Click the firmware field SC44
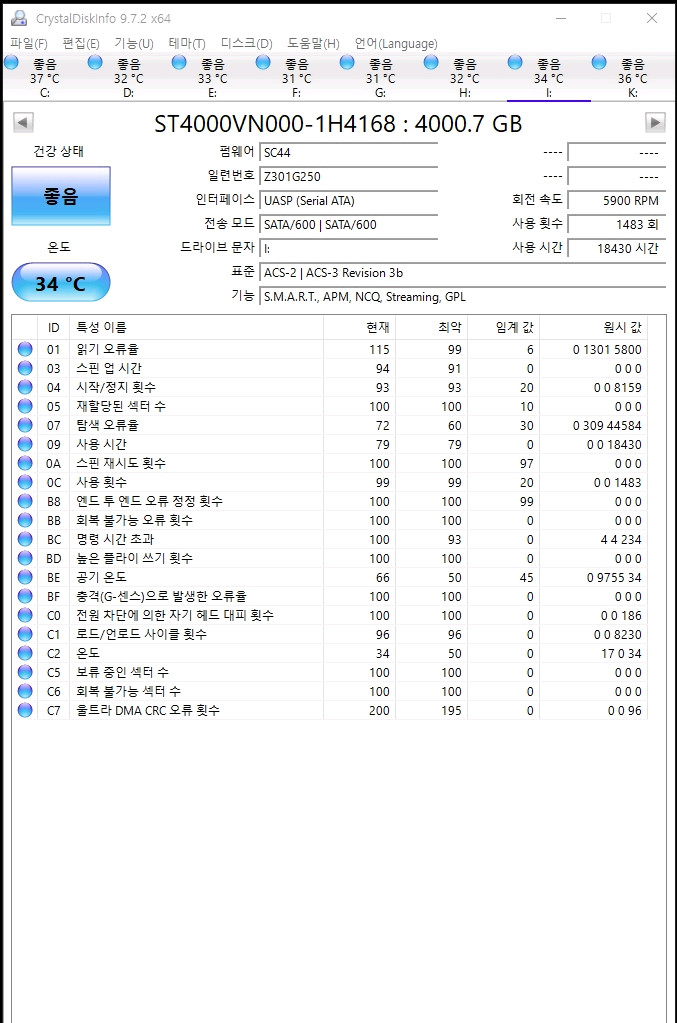Viewport: 677px width, 1023px height. (348, 152)
